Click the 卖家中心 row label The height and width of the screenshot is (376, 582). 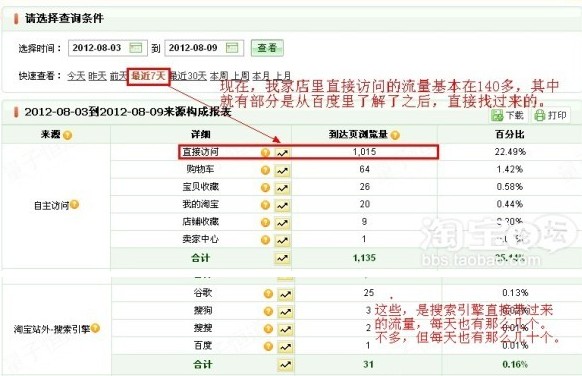[x=200, y=239]
